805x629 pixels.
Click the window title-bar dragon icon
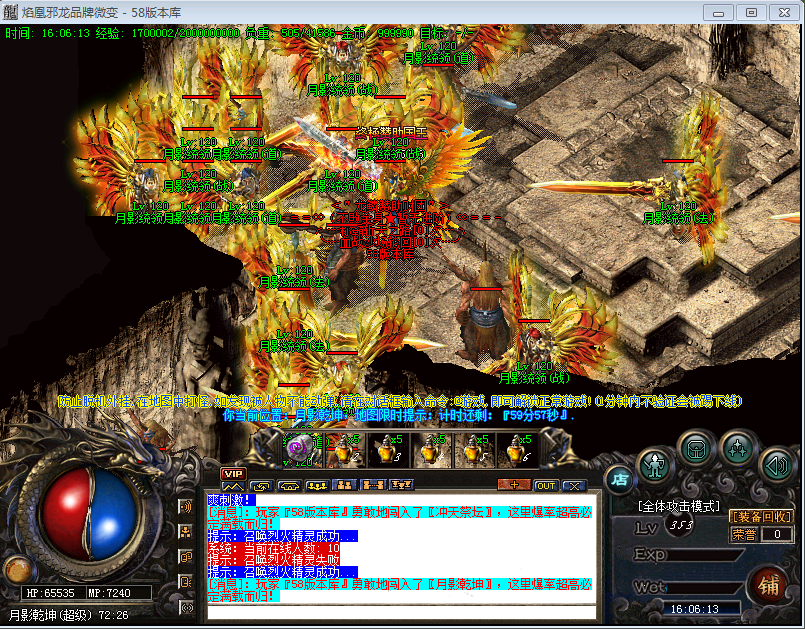click(10, 12)
